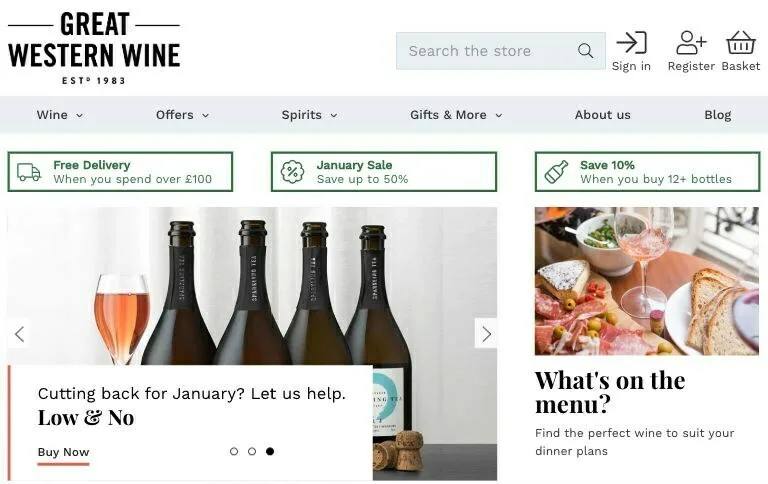The width and height of the screenshot is (768, 484).
Task: Select the third carousel slide dot
Action: (270, 451)
